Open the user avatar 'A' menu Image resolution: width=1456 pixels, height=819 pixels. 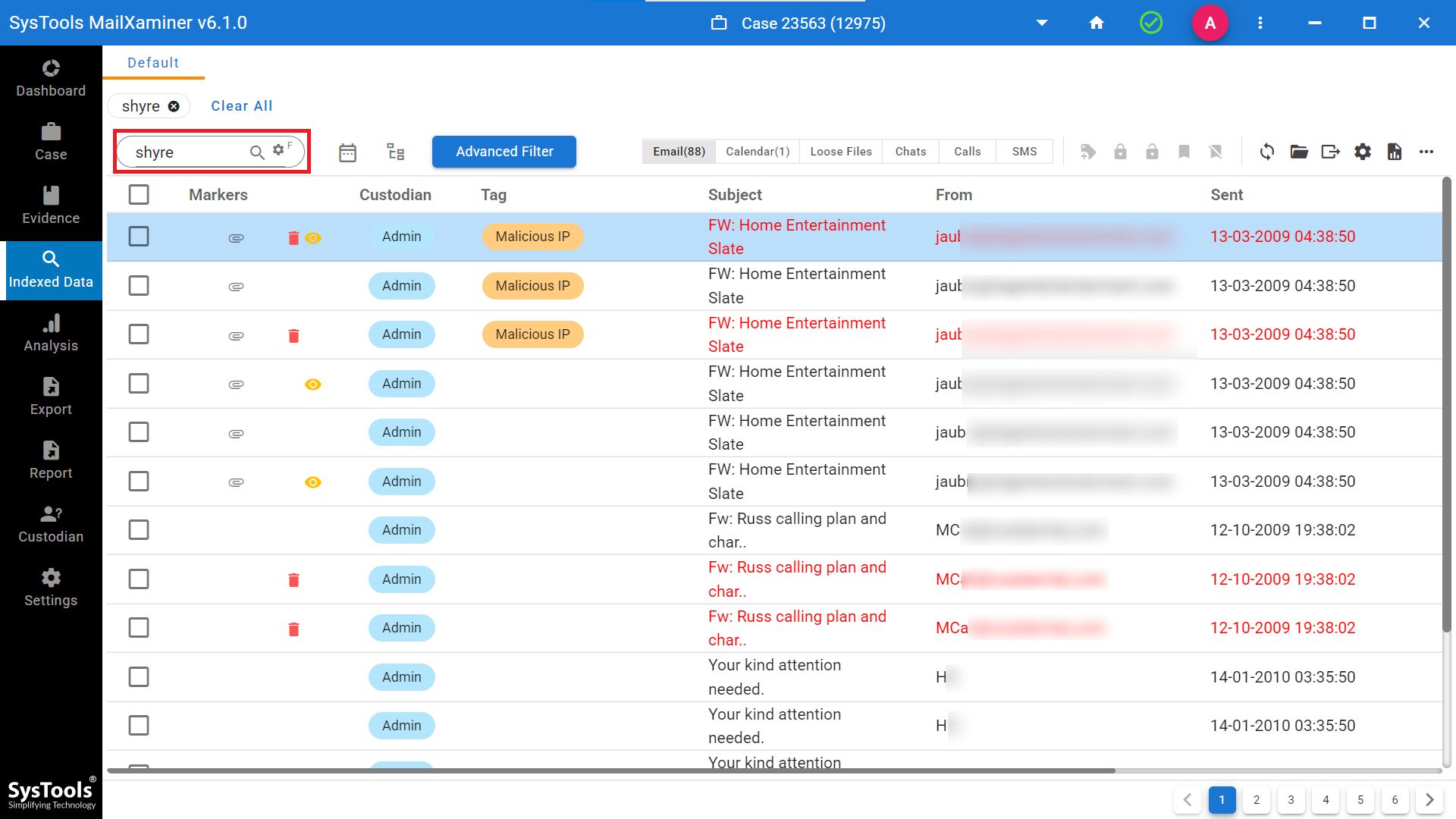[1210, 23]
